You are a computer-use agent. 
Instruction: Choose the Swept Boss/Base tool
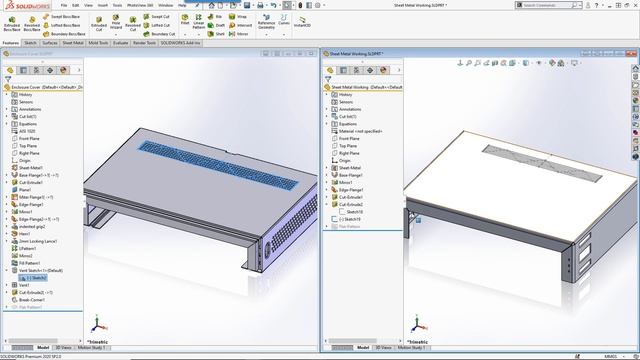click(x=61, y=17)
